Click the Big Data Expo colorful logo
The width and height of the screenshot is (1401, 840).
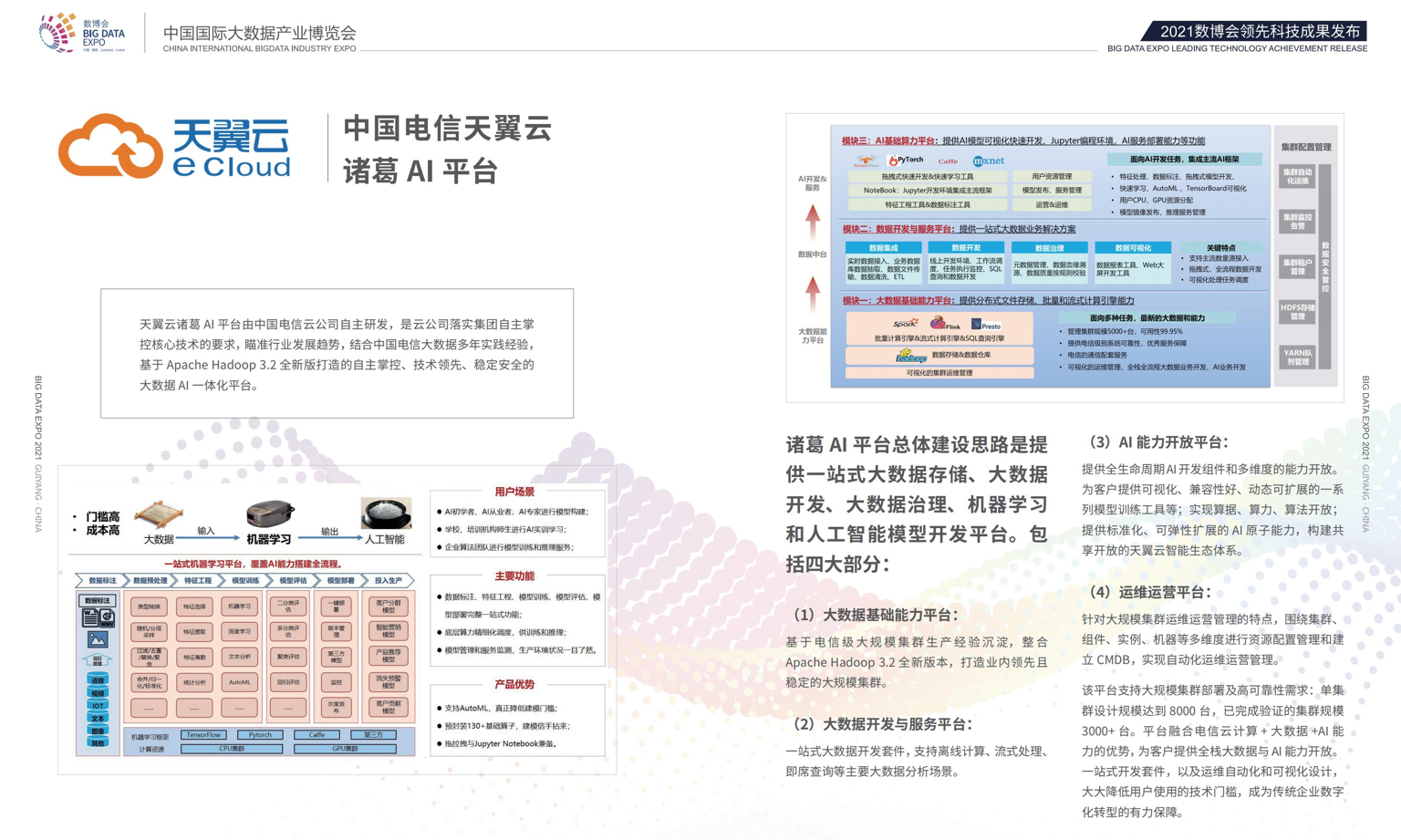click(x=58, y=32)
